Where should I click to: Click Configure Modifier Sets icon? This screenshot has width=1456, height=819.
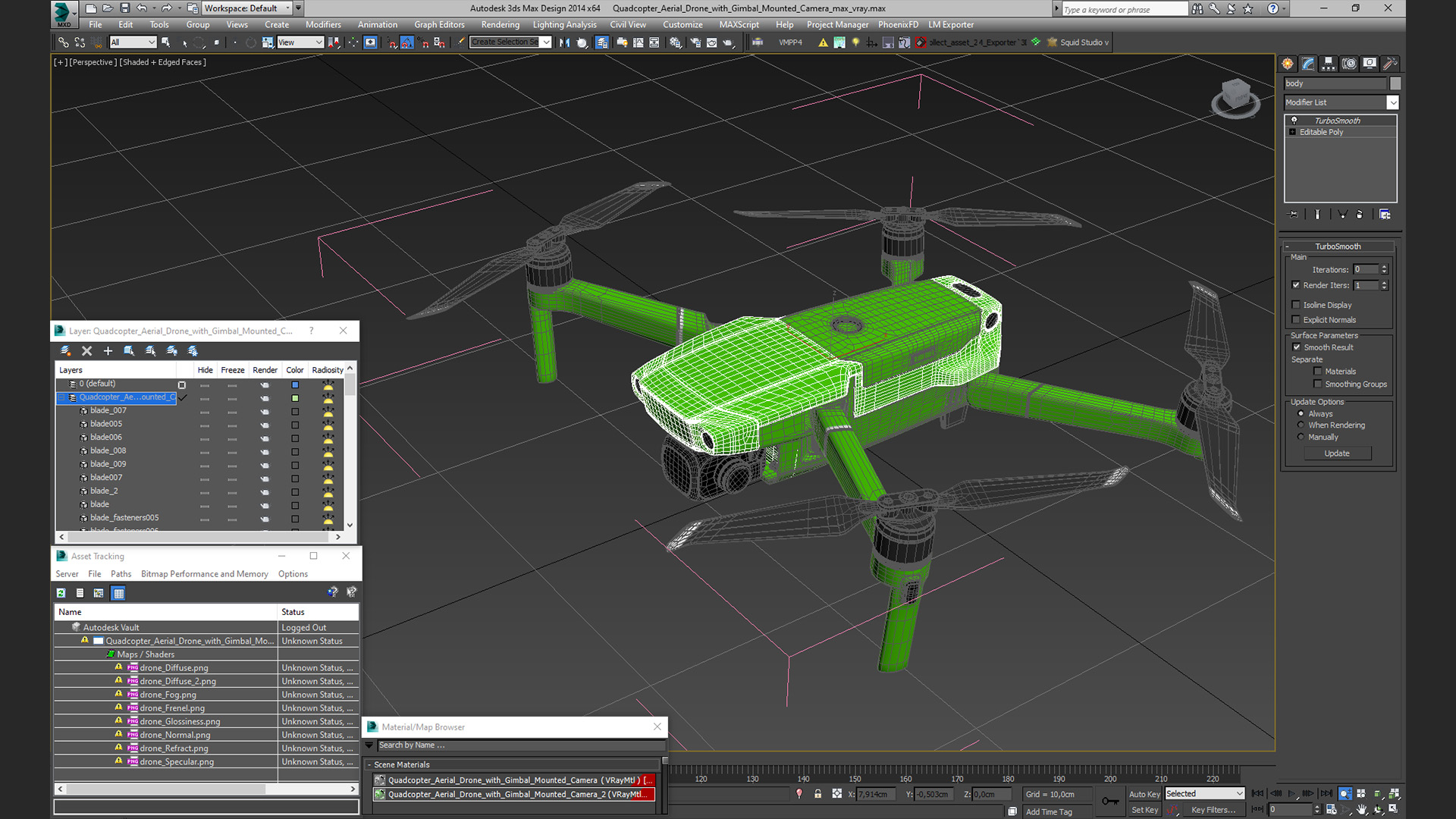[x=1385, y=215]
